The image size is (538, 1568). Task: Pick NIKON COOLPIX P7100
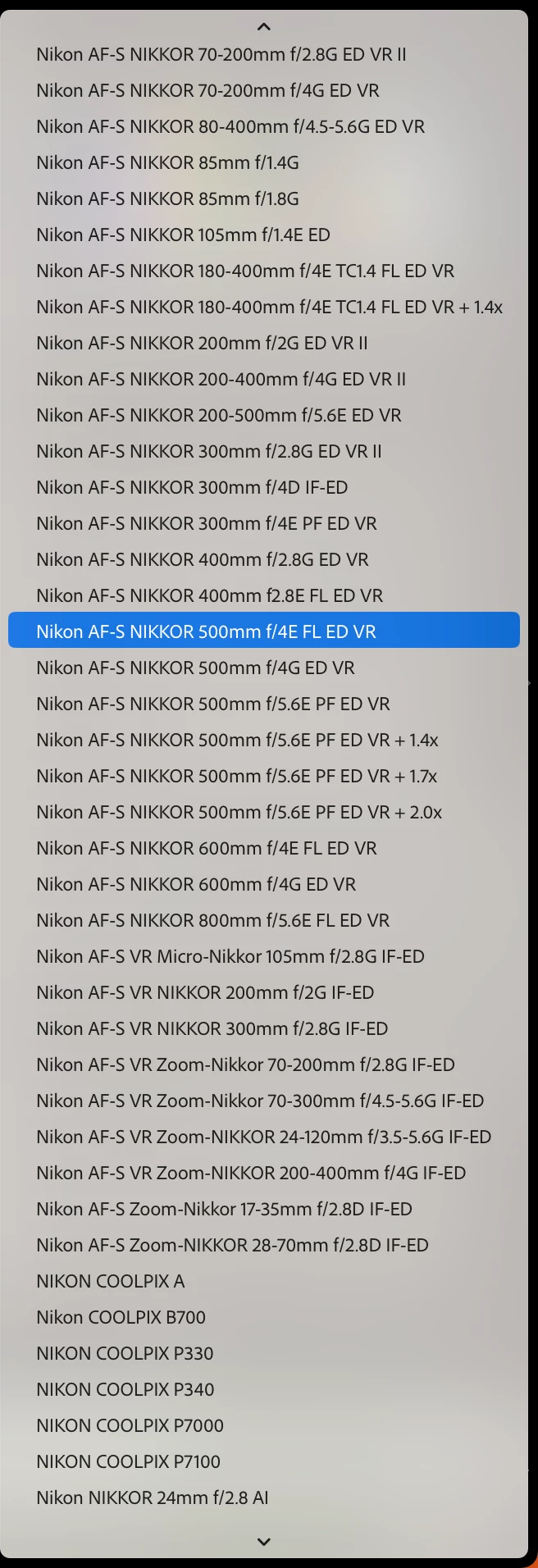pyautogui.click(x=264, y=1461)
